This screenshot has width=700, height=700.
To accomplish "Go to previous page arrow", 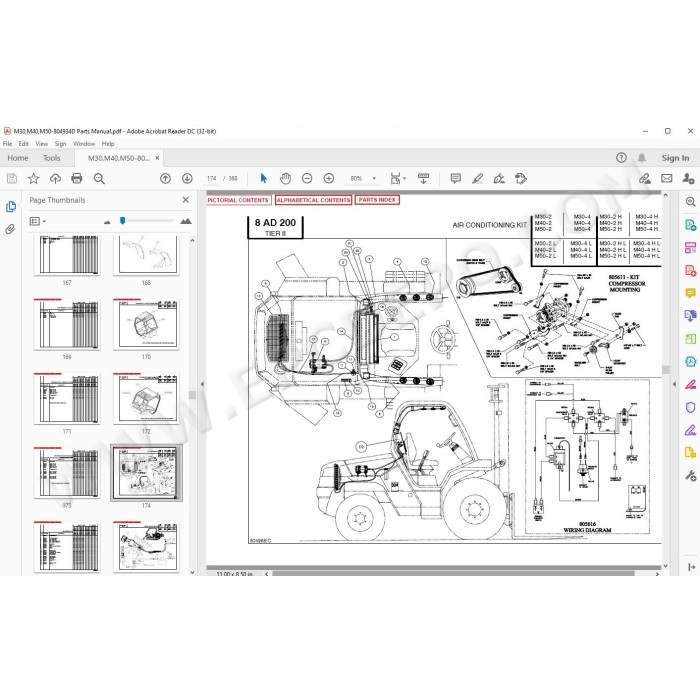I will 165,179.
